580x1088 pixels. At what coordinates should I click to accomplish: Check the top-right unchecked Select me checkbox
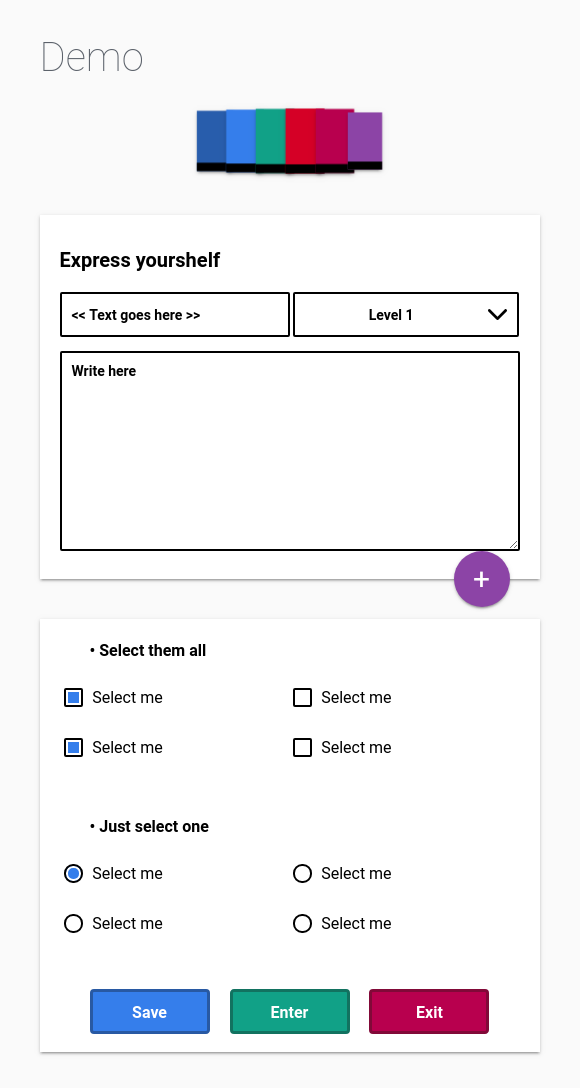coord(302,697)
